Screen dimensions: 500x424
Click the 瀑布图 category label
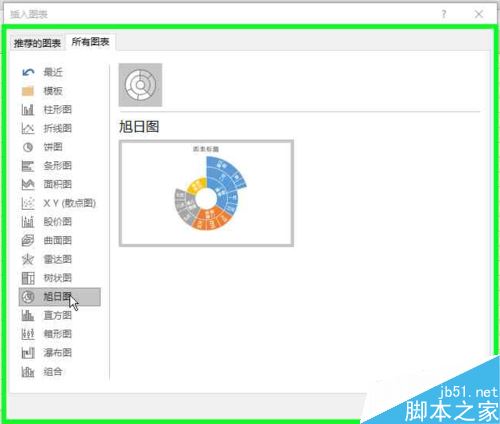(x=58, y=352)
